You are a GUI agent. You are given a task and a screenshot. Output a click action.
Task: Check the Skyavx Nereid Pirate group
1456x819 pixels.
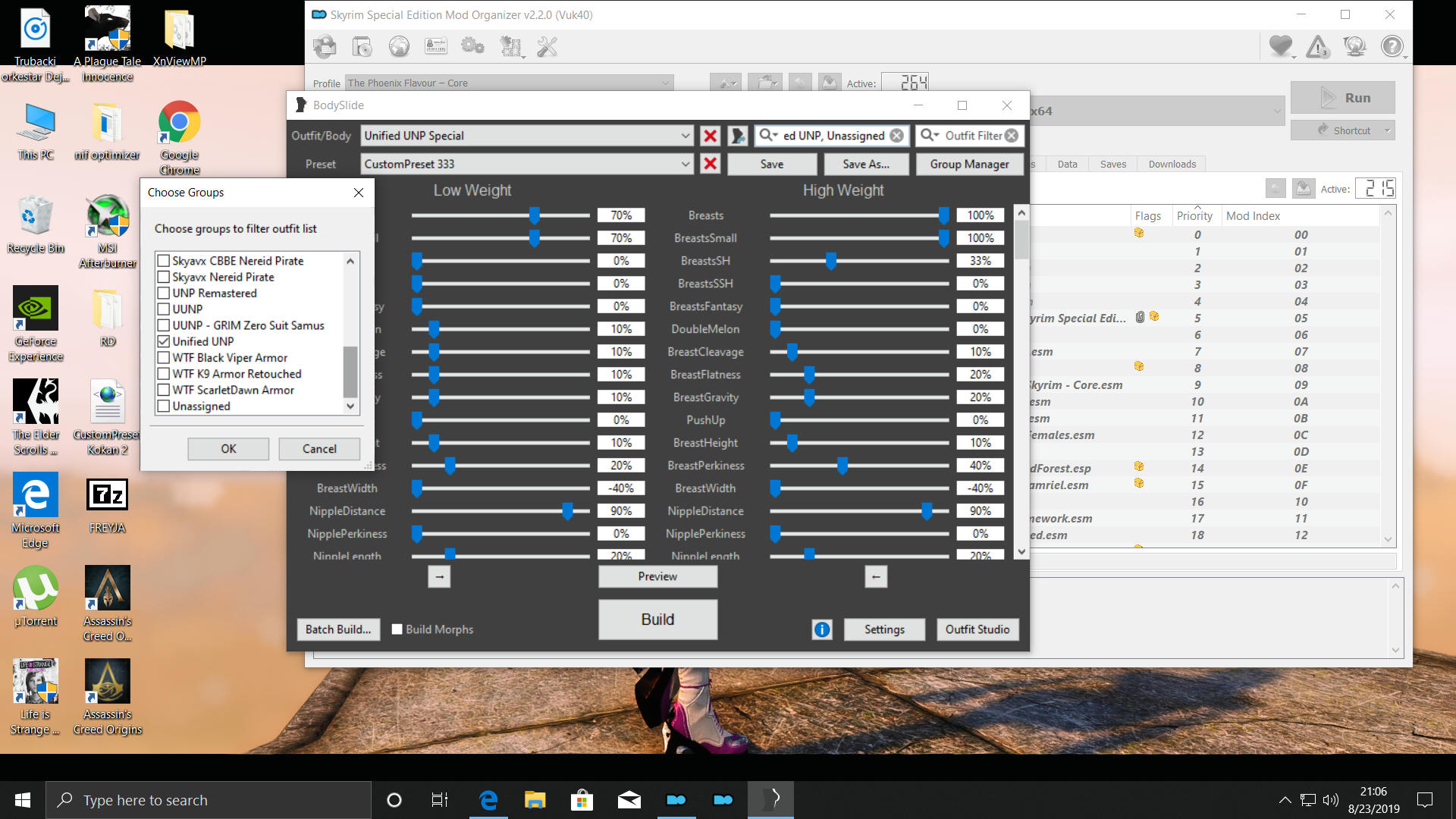163,277
